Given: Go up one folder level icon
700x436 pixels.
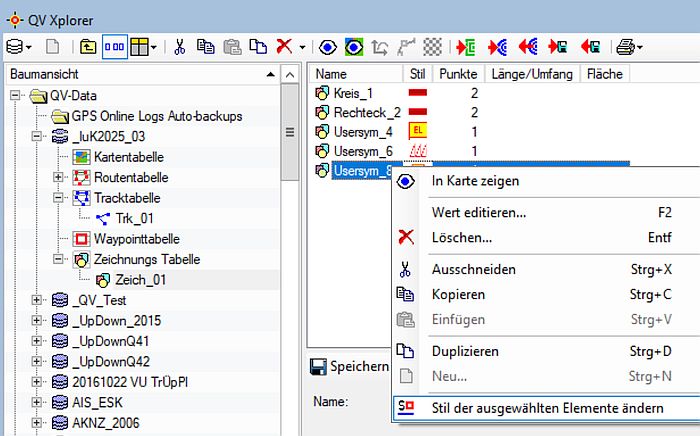Looking at the screenshot, I should point(88,47).
